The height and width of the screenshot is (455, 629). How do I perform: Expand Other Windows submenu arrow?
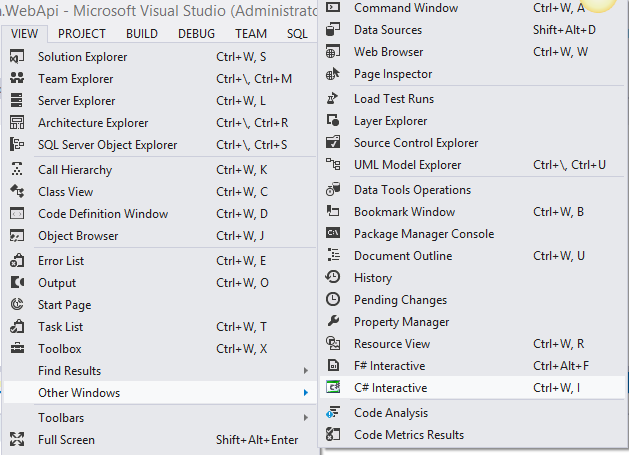click(x=306, y=392)
